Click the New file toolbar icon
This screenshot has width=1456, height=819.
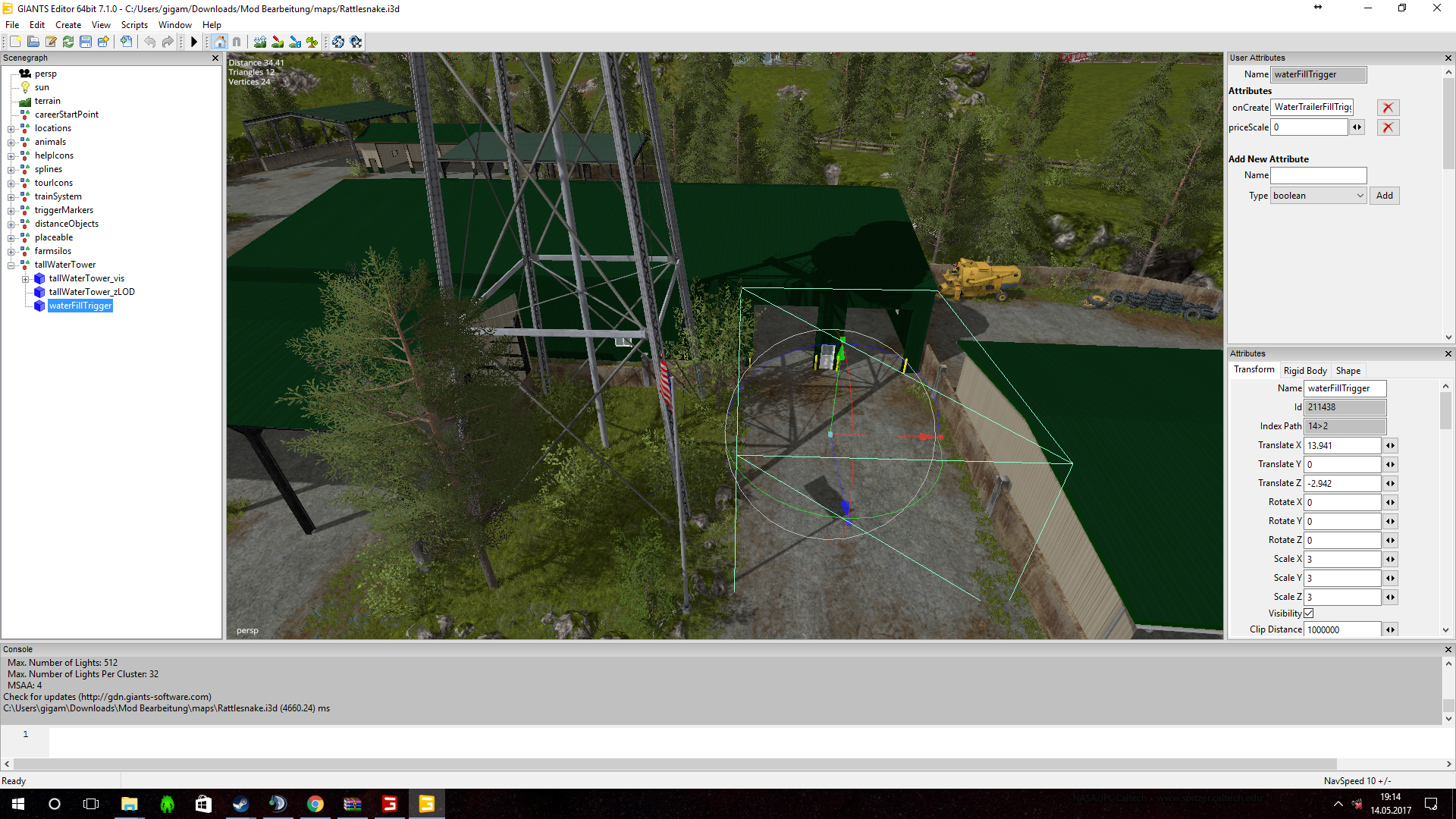click(x=15, y=42)
